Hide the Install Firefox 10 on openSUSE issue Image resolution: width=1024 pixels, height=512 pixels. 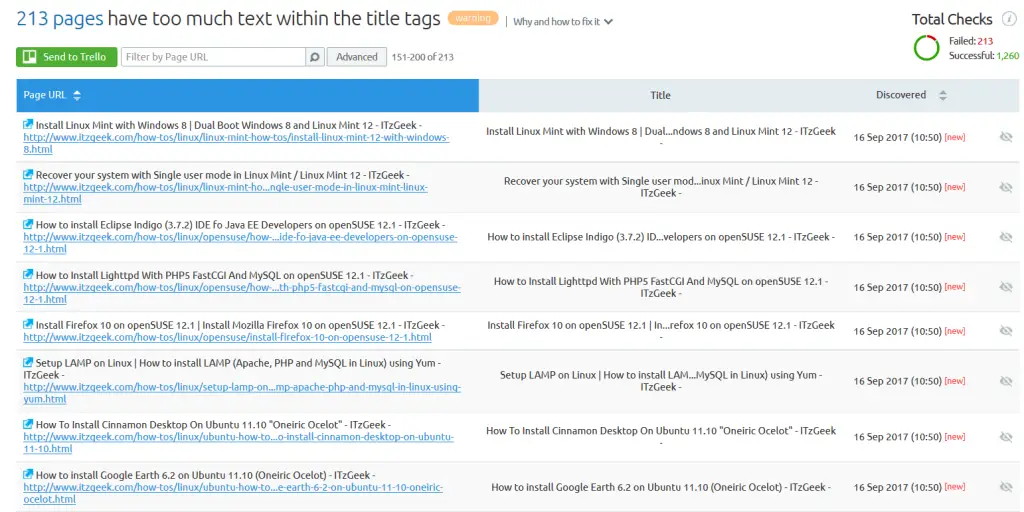click(1006, 331)
